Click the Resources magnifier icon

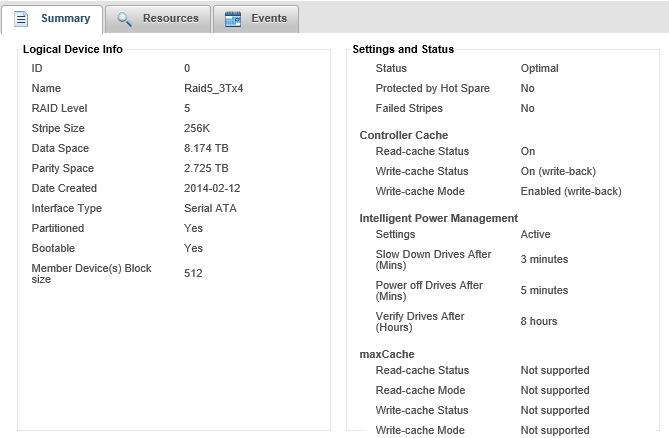124,19
